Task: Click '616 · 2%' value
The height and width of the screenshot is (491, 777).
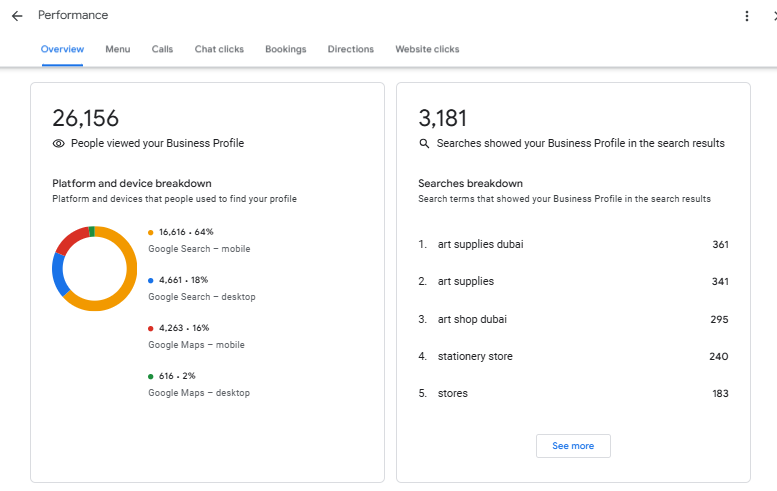Action: (x=177, y=376)
